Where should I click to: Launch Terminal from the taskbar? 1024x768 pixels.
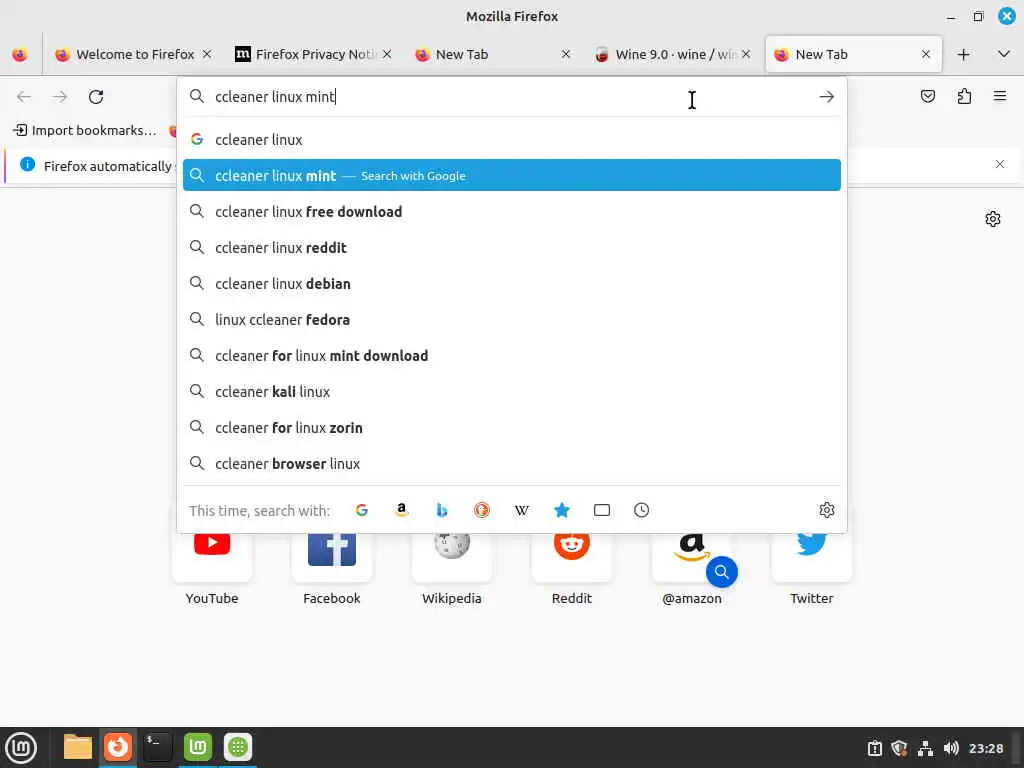coord(157,747)
